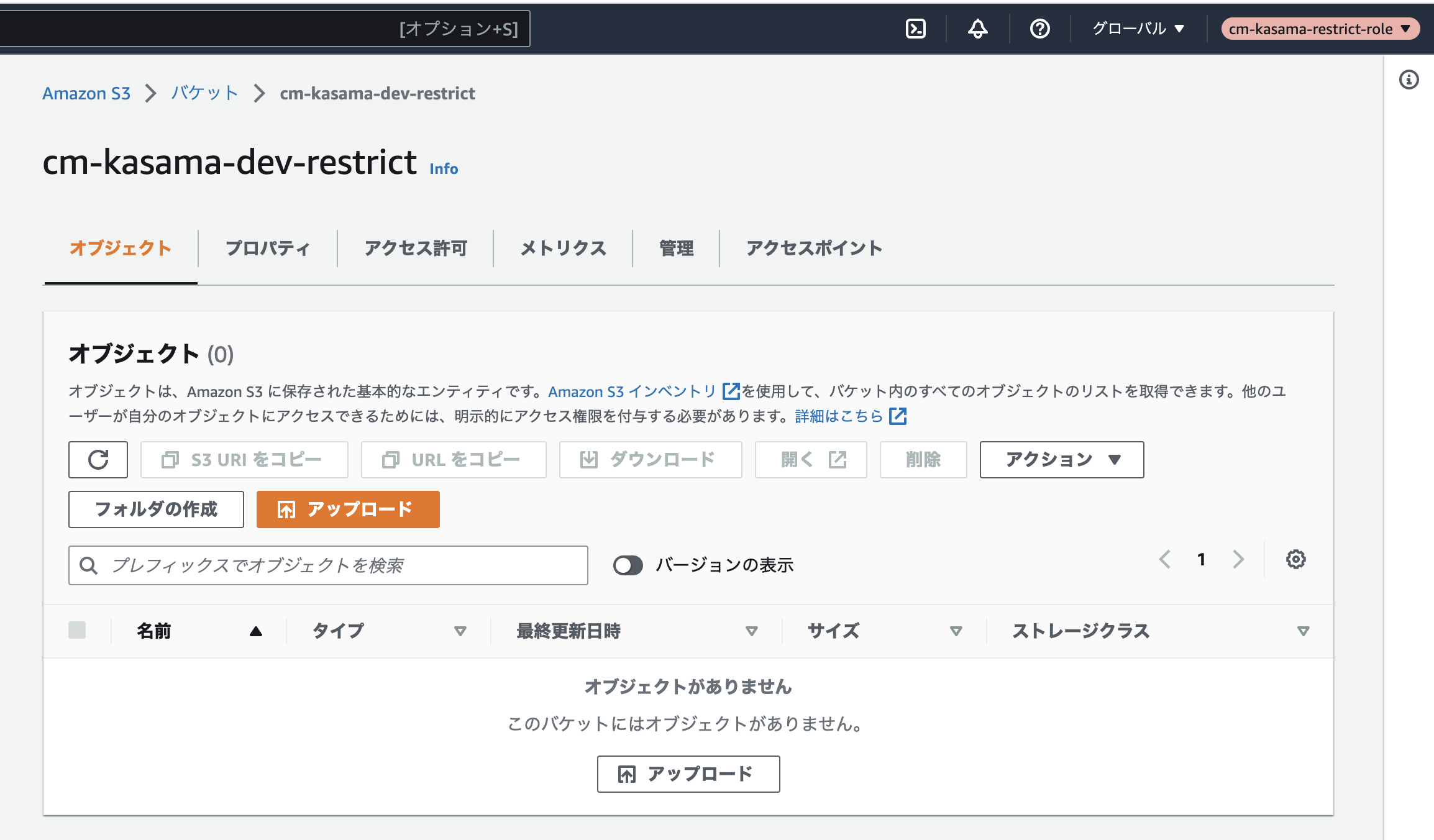The image size is (1434, 840).
Task: Focus the top console search box
Action: point(265,29)
